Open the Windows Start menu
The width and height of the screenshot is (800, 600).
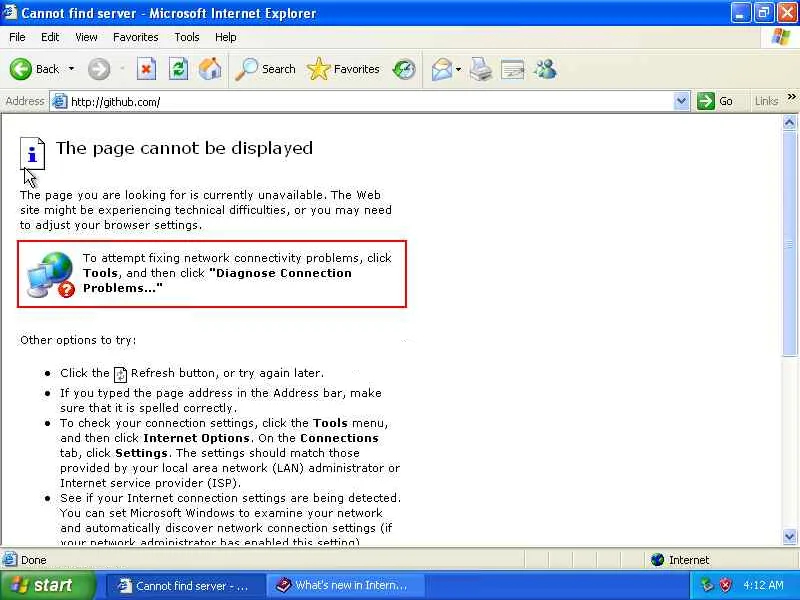click(x=47, y=585)
